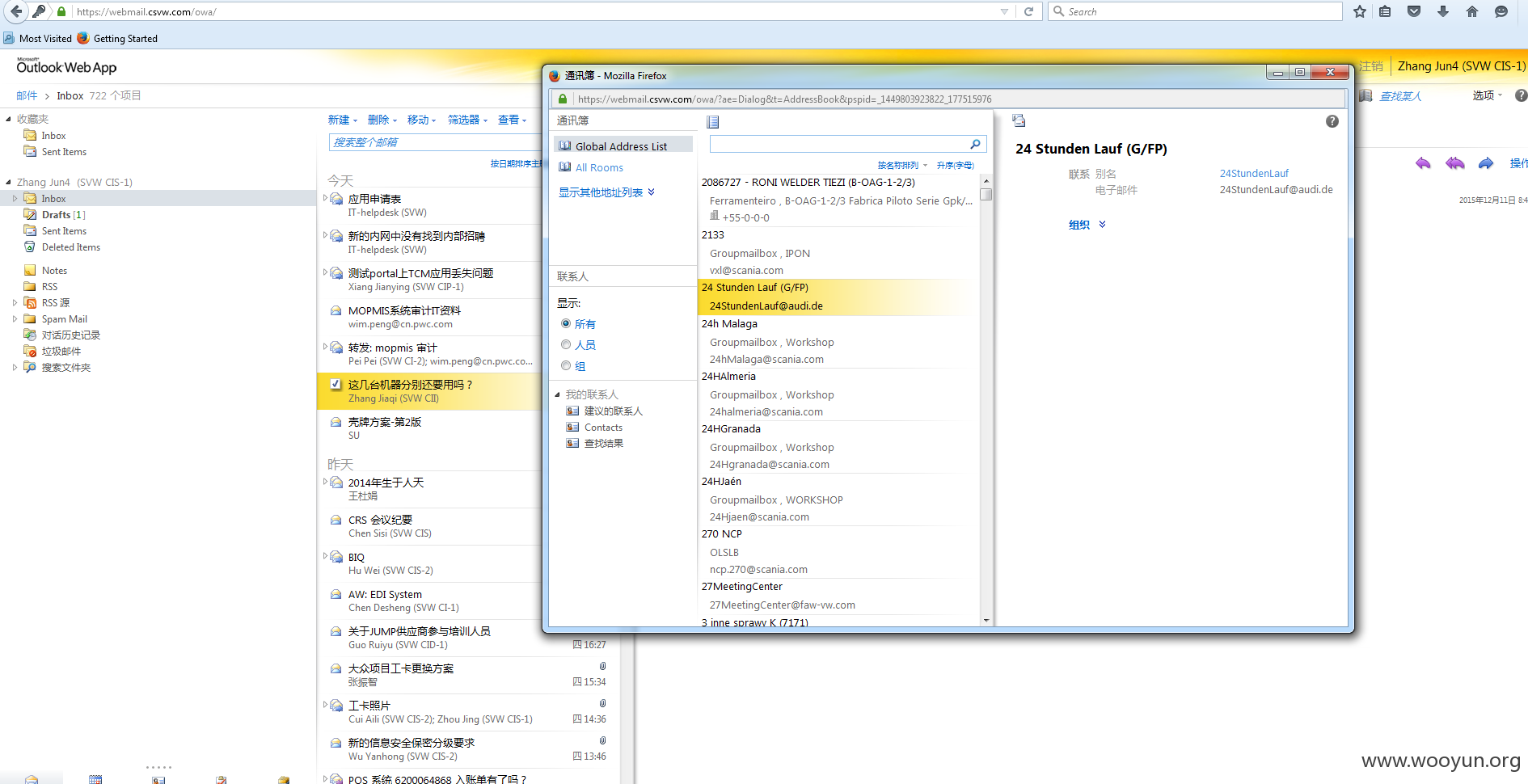Click the reply all double-arrow icon
The height and width of the screenshot is (784, 1528).
(1454, 163)
